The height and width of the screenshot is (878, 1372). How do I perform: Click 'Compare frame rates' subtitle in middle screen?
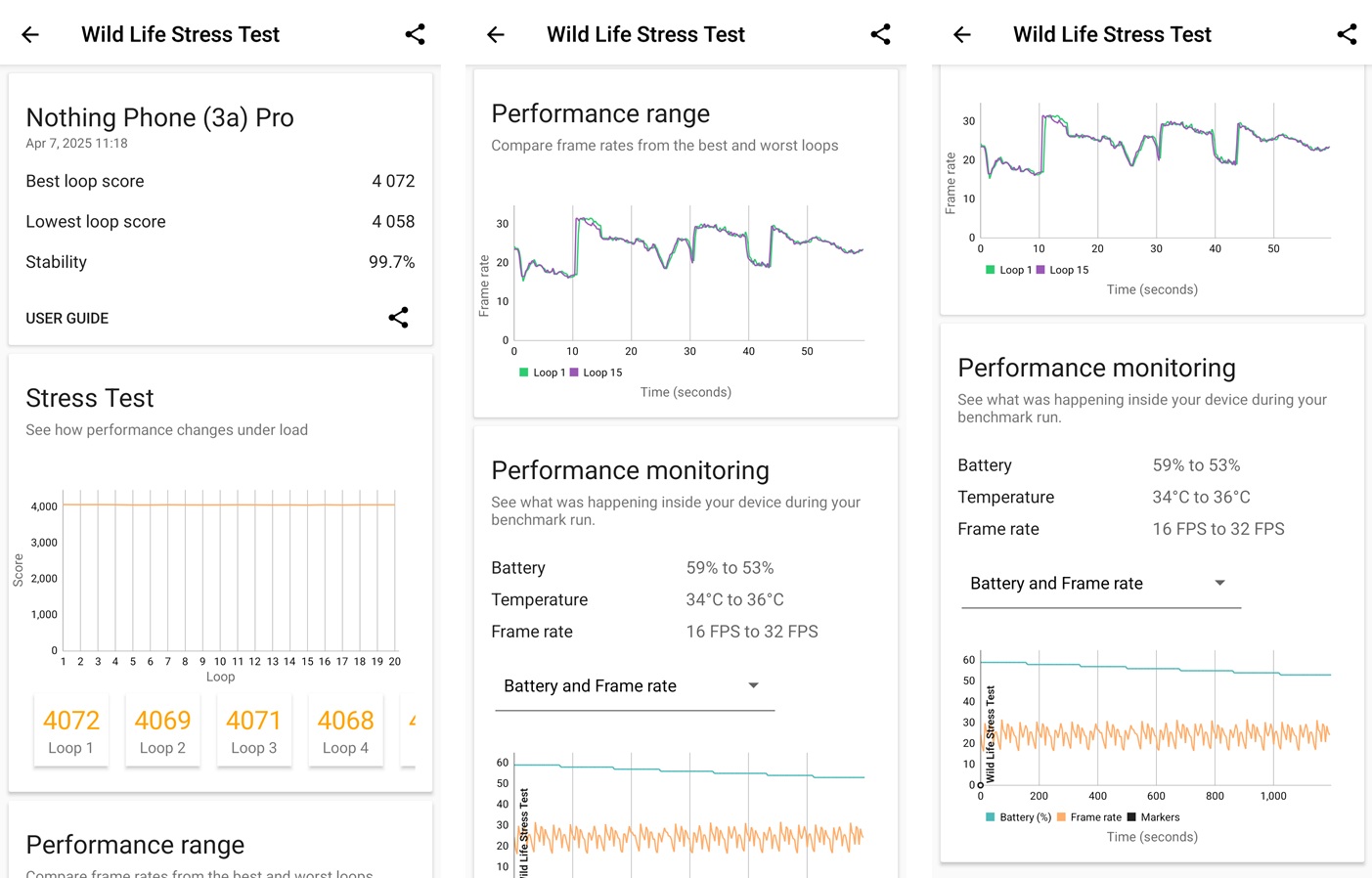pyautogui.click(x=664, y=146)
